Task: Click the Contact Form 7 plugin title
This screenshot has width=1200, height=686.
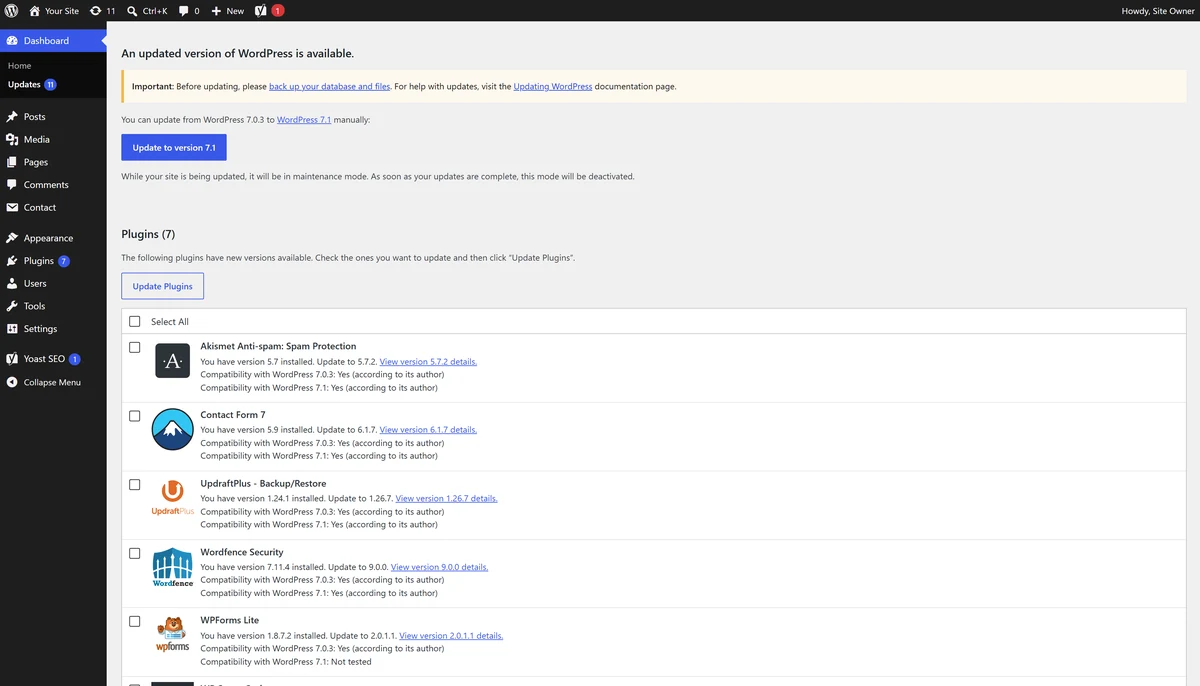Action: (x=233, y=415)
